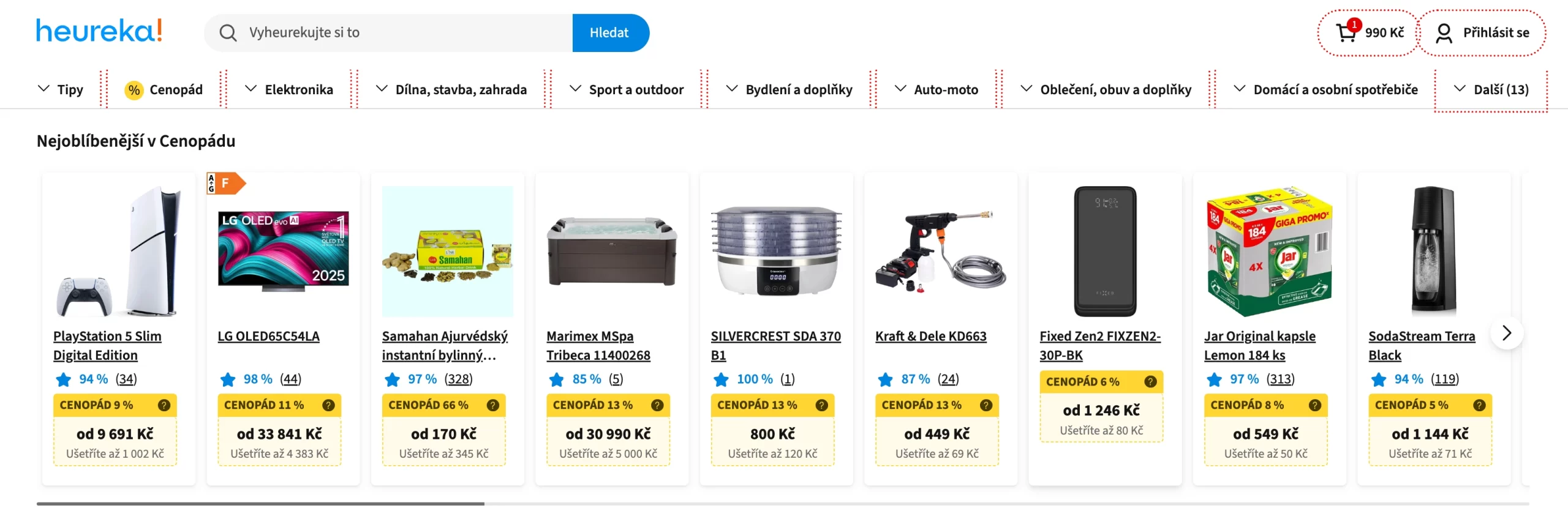
Task: Expand the Elektronika category menu
Action: coord(298,89)
